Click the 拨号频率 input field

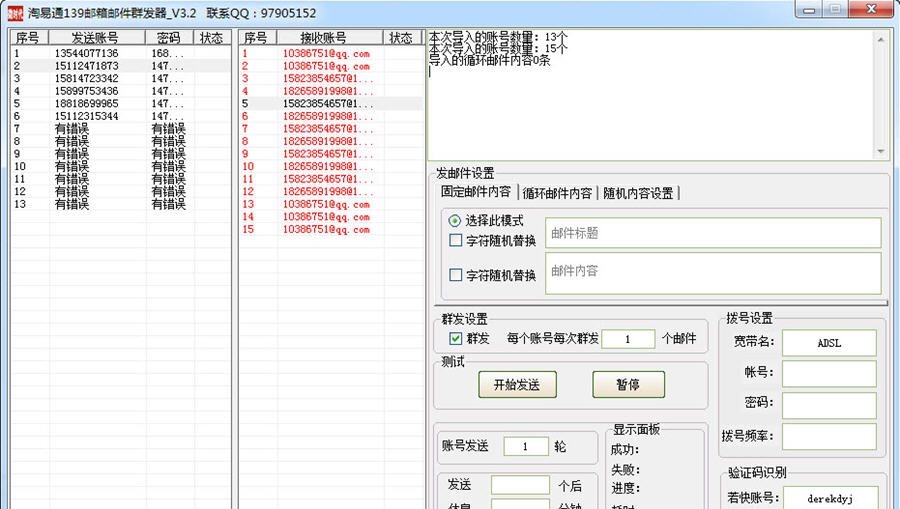point(829,437)
